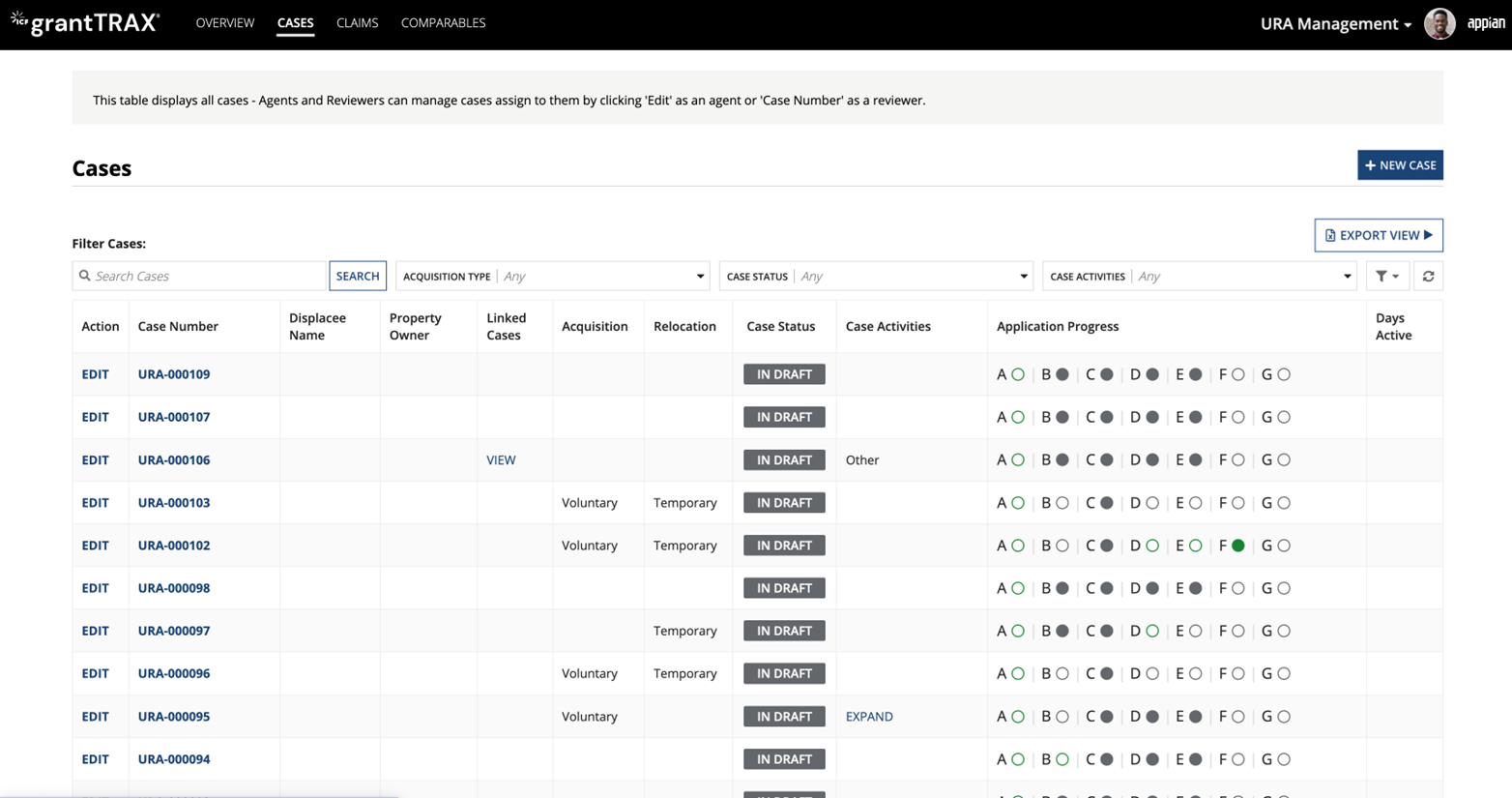This screenshot has width=1512, height=798.
Task: Click the Days Active column header
Action: [x=1393, y=327]
